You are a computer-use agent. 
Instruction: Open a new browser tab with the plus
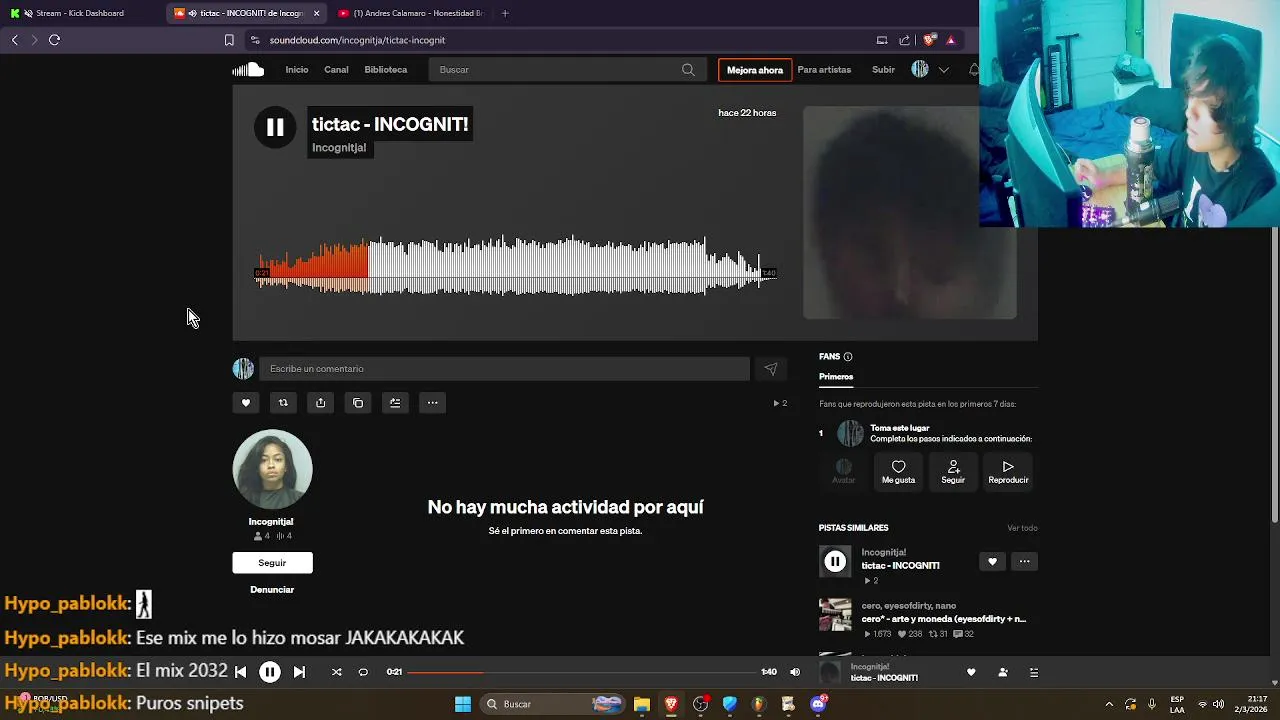click(x=505, y=13)
